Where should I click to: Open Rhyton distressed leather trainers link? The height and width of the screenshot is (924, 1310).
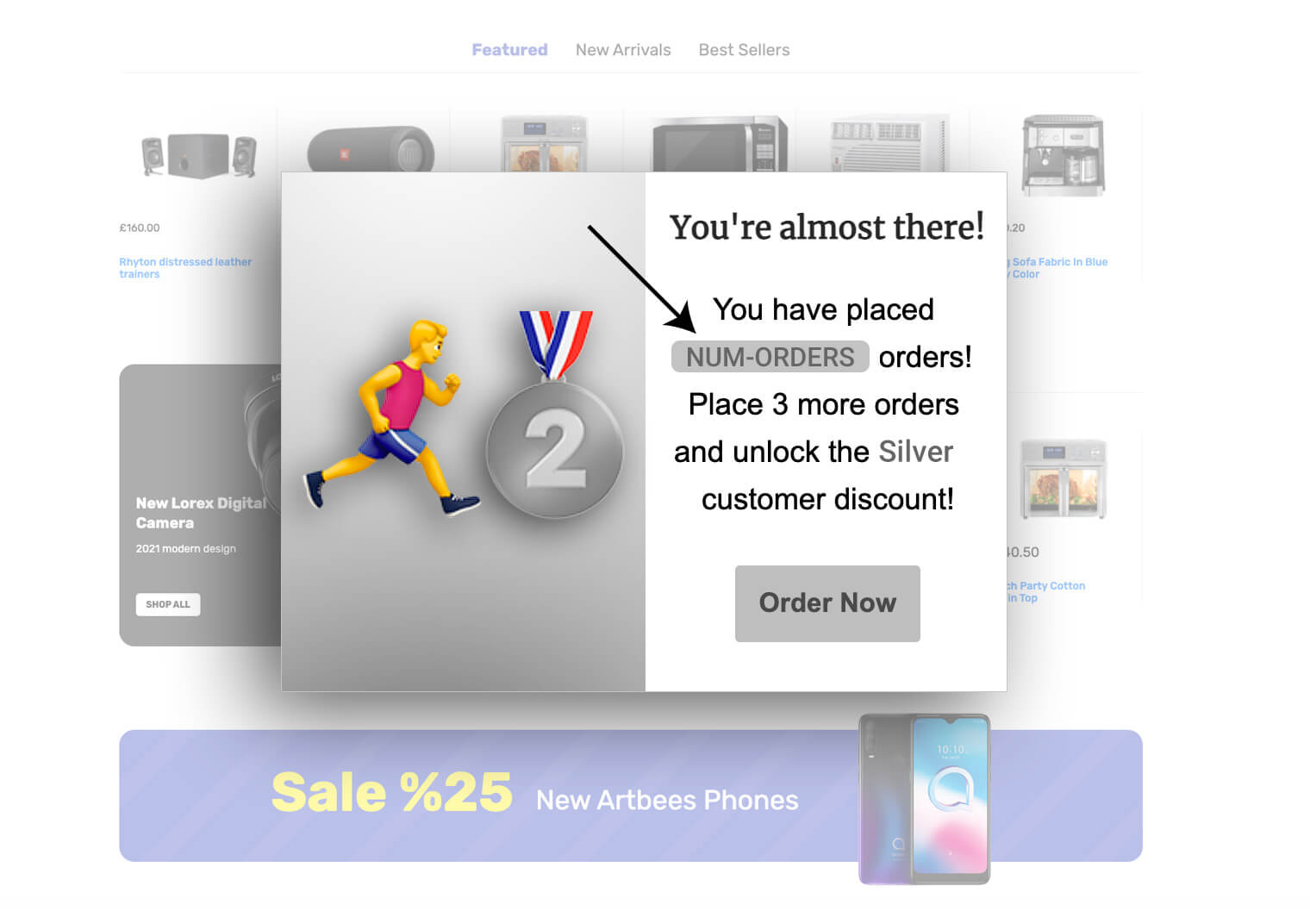(185, 268)
